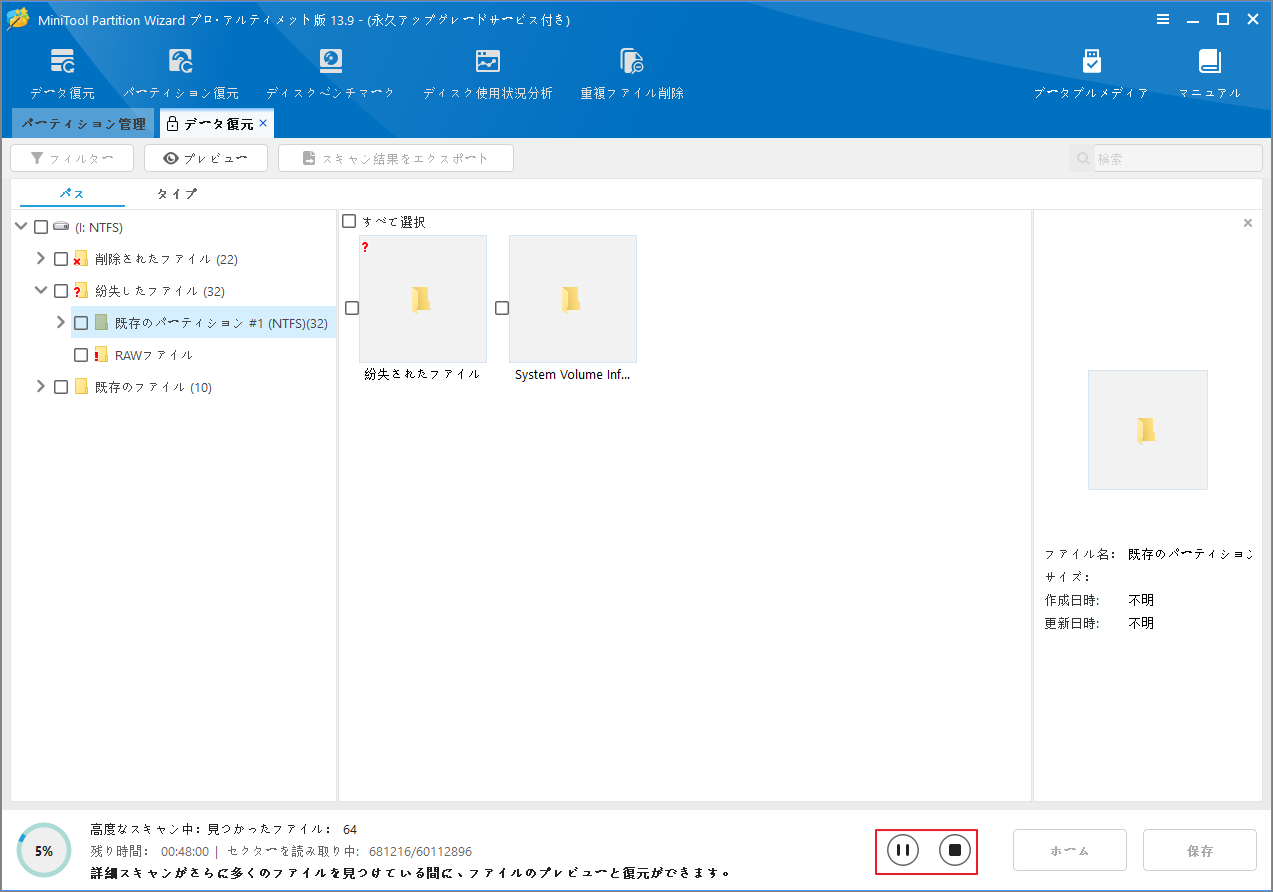
Task: Tick the すべて選択 checkbox
Action: coord(349,221)
